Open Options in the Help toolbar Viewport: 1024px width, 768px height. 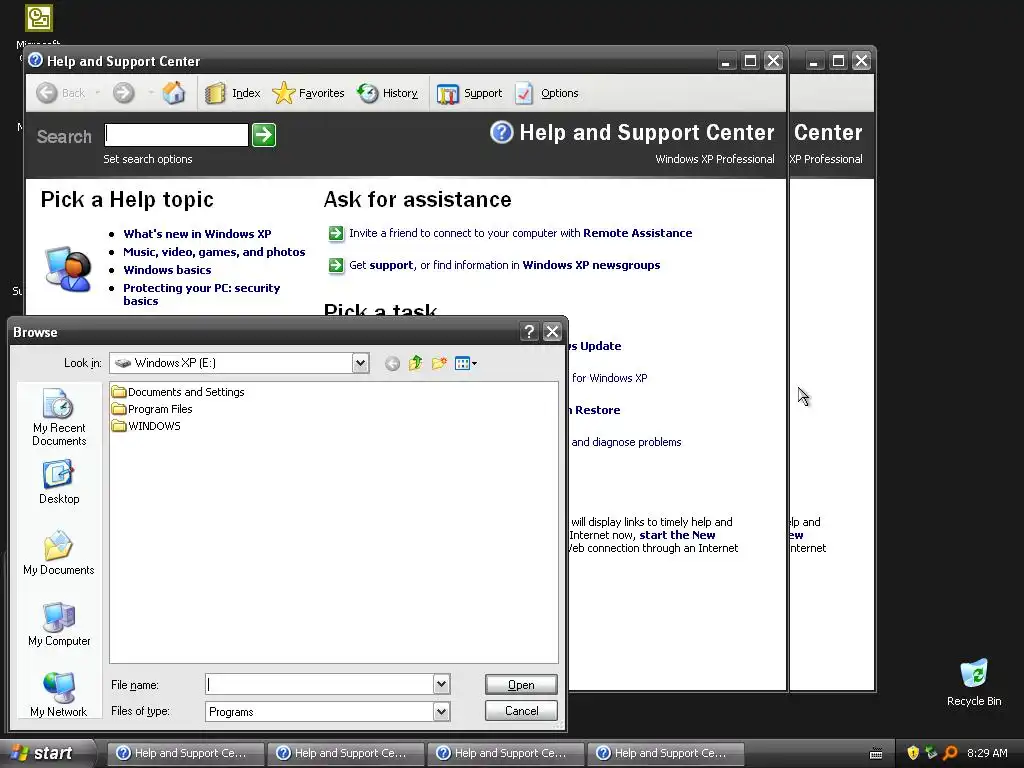click(547, 93)
